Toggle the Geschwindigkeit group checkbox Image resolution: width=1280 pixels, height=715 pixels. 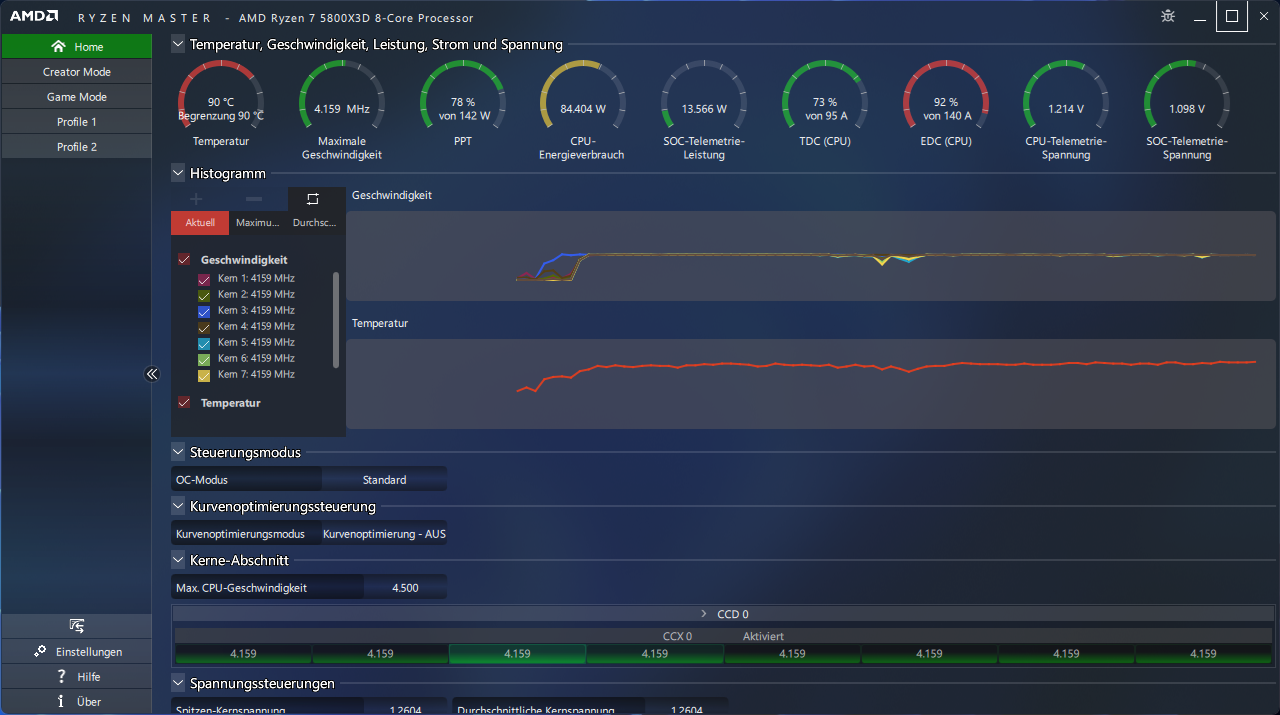184,259
